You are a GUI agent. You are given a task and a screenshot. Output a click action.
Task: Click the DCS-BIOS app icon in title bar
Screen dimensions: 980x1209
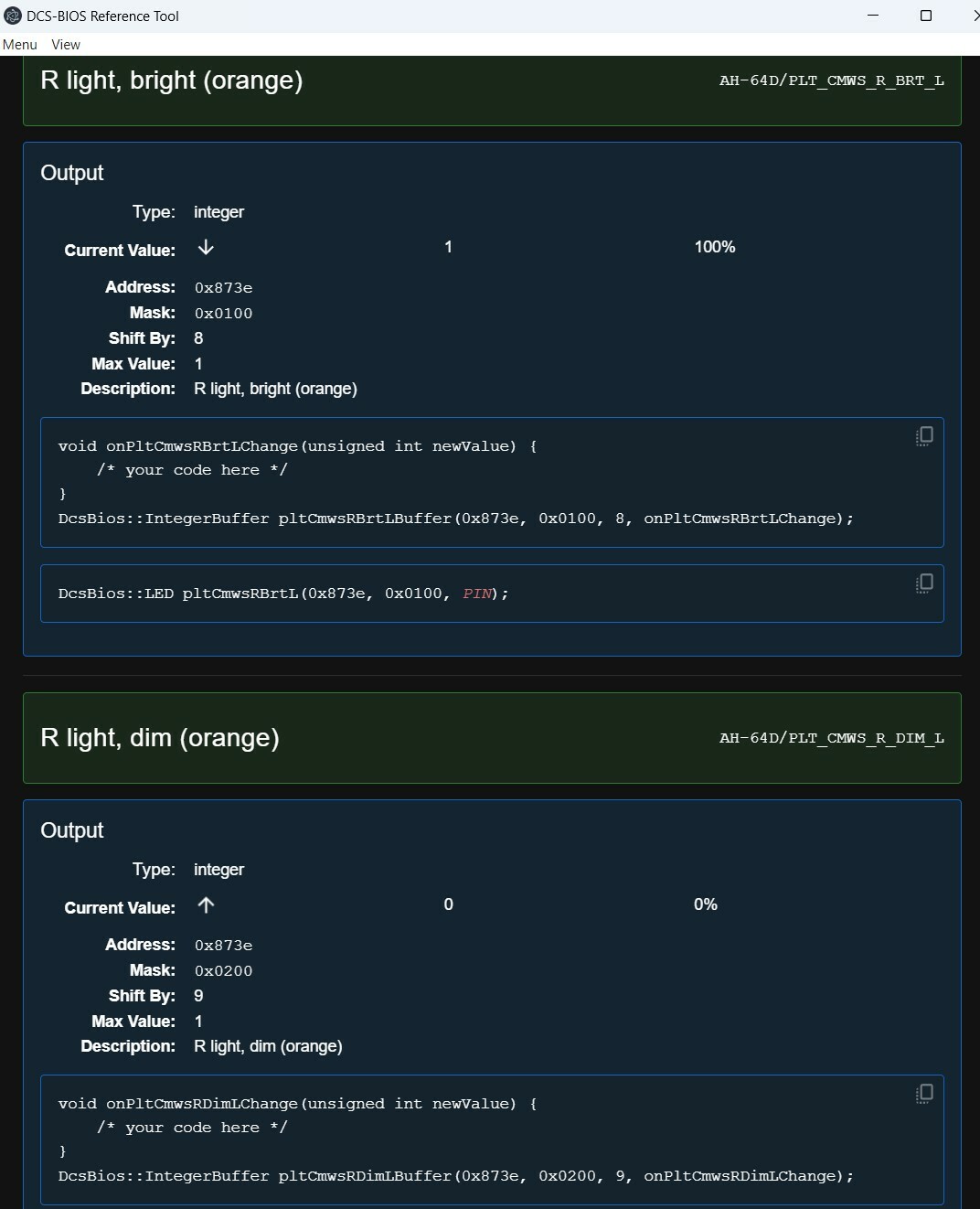[13, 16]
